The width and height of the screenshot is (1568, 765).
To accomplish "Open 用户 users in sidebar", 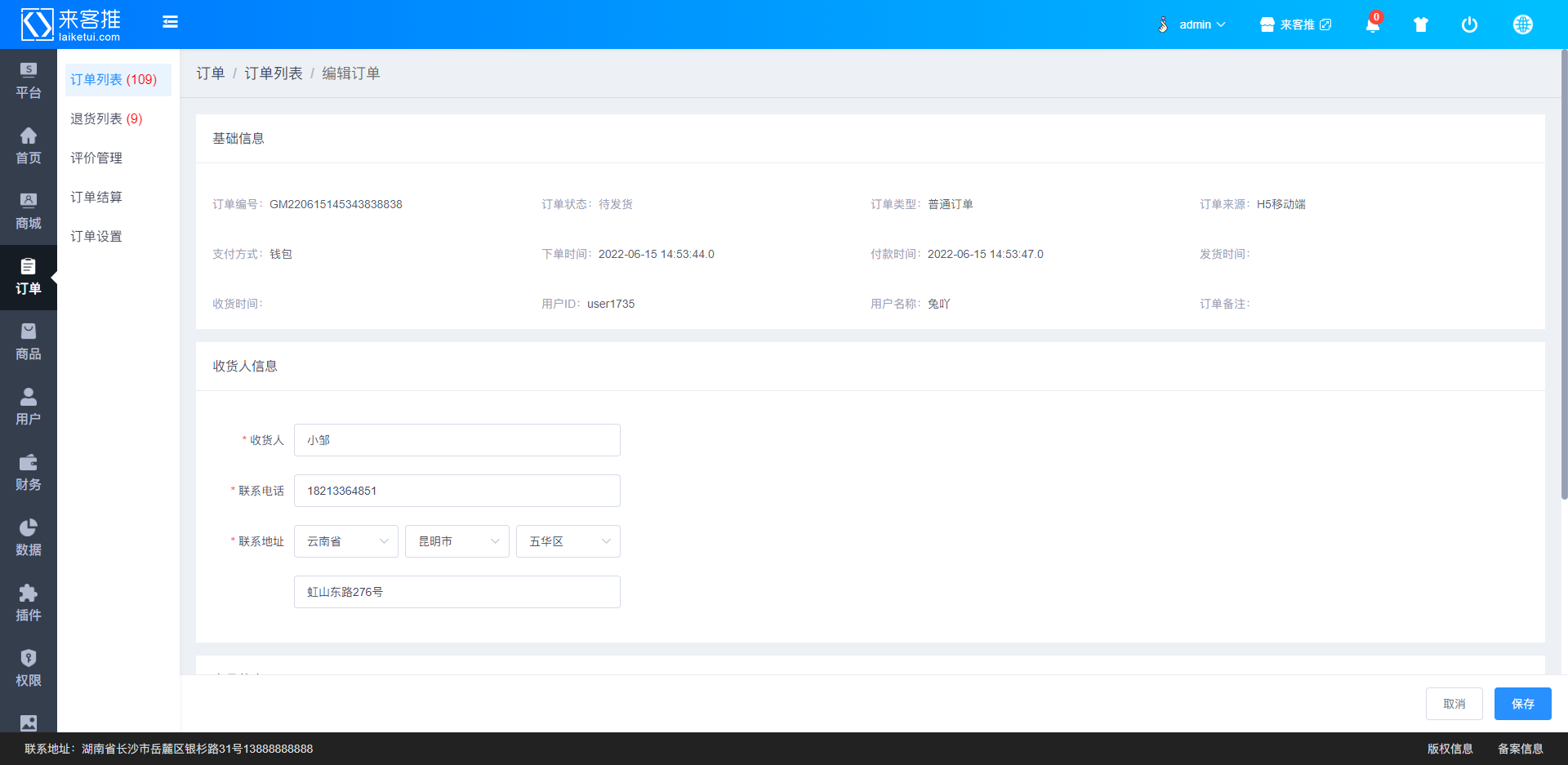I will (x=29, y=407).
